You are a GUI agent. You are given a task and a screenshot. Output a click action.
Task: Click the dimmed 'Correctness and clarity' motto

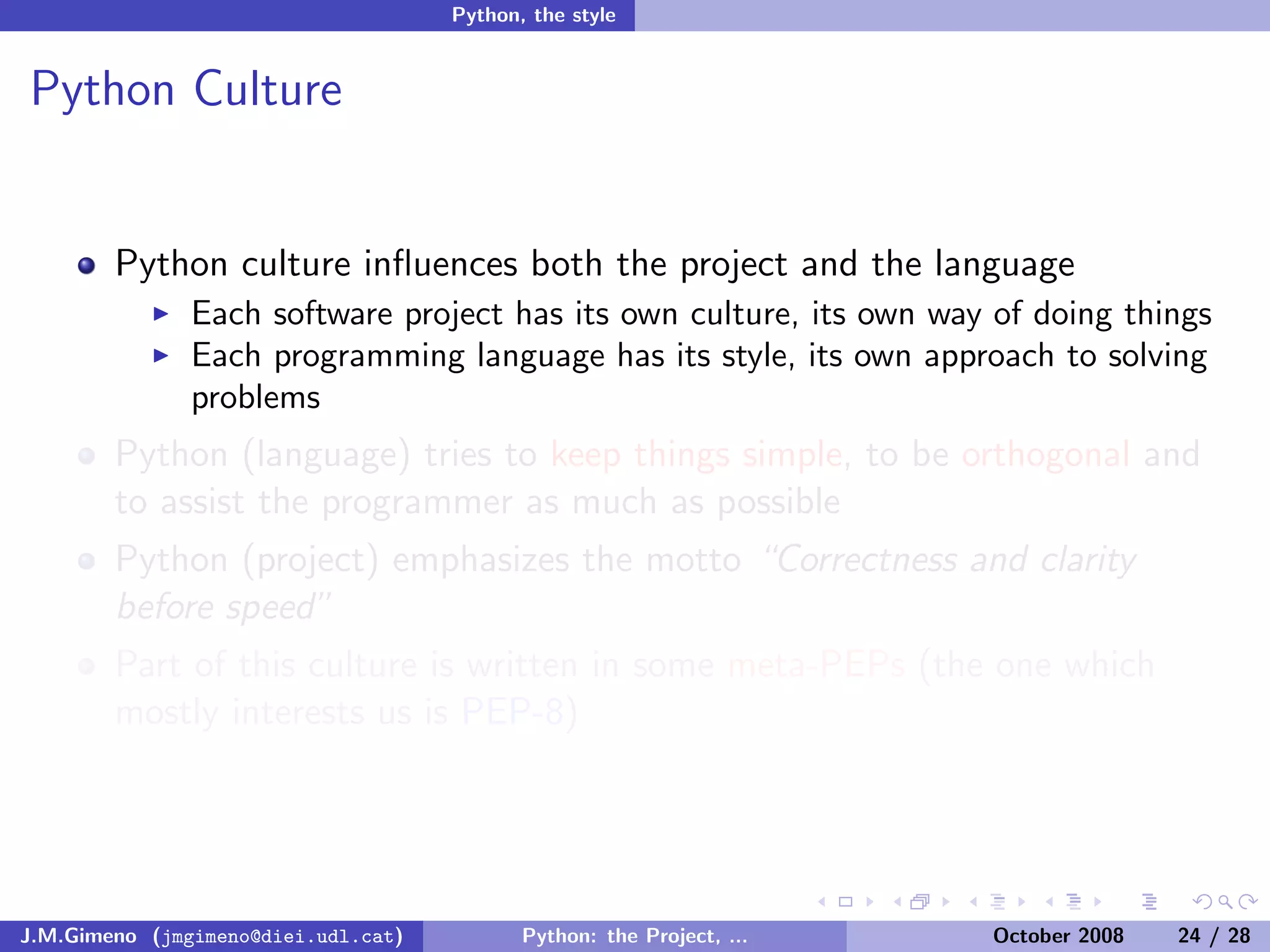click(949, 560)
